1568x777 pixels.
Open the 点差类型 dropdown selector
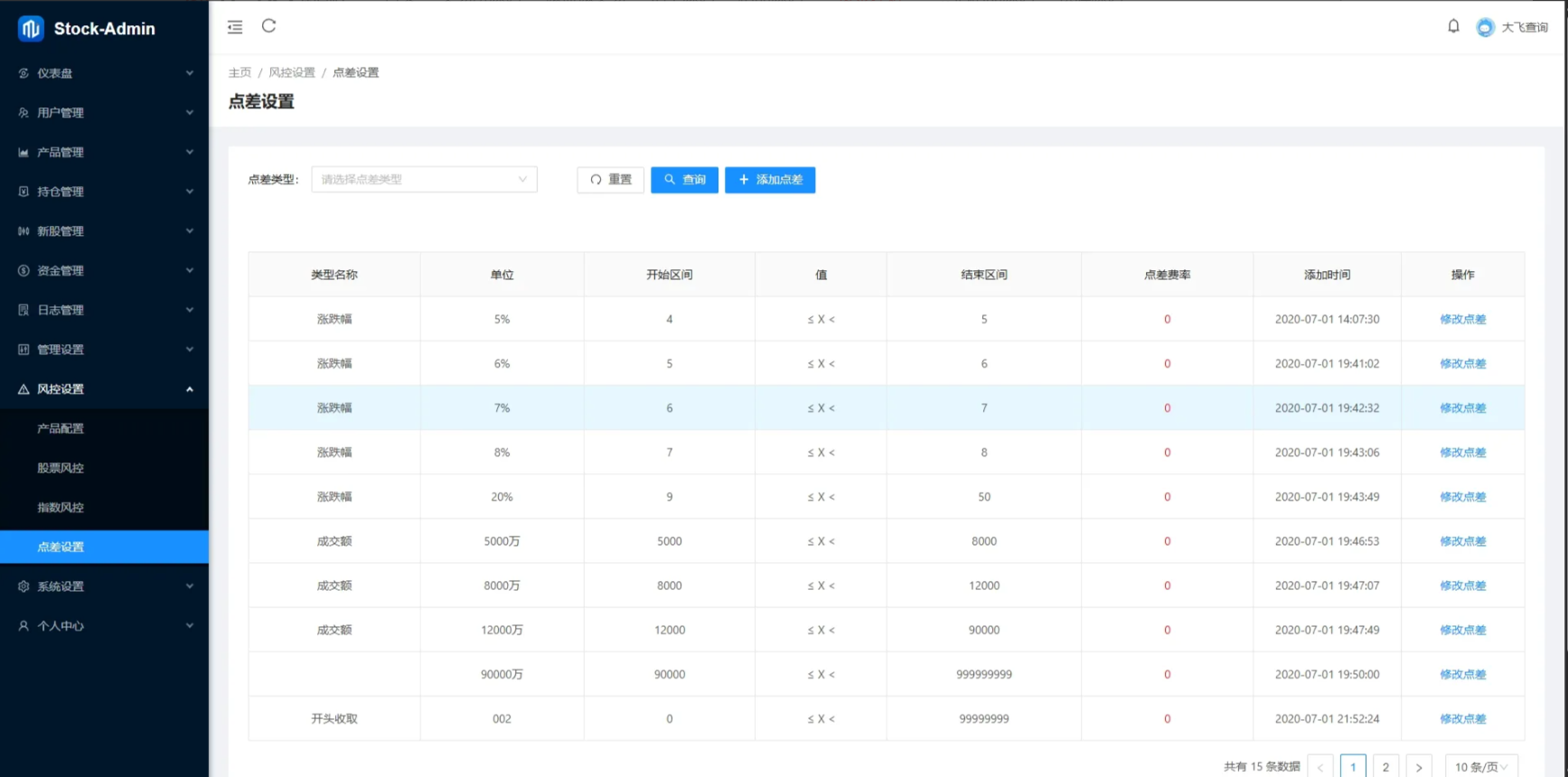pos(424,180)
